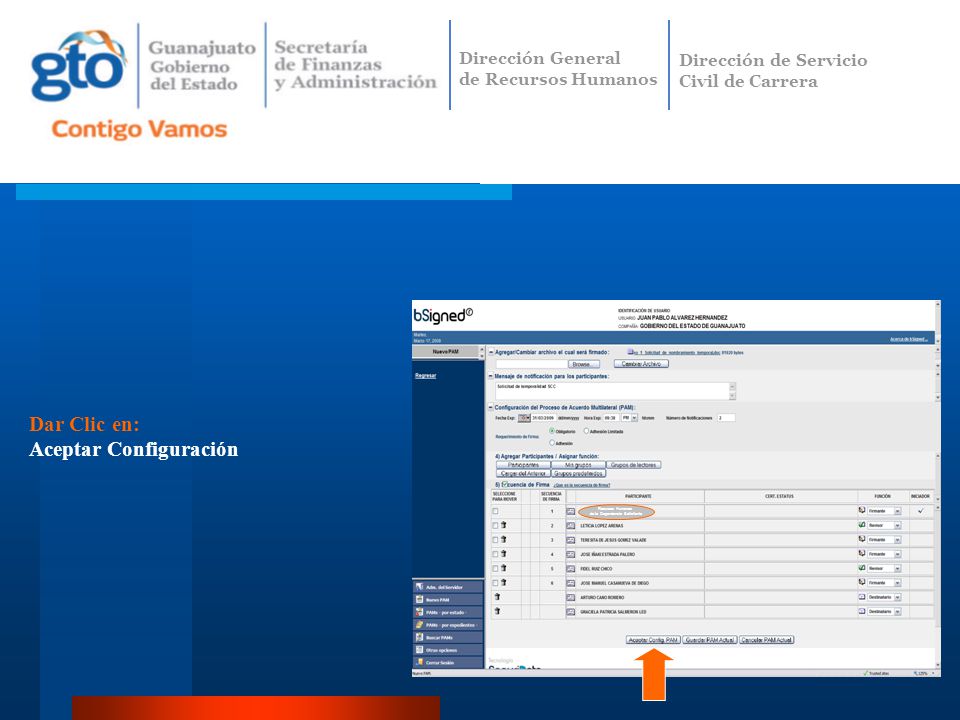The width and height of the screenshot is (960, 720).
Task: Click the contact card icon for Jose Iñaki Estrada
Action: [571, 555]
